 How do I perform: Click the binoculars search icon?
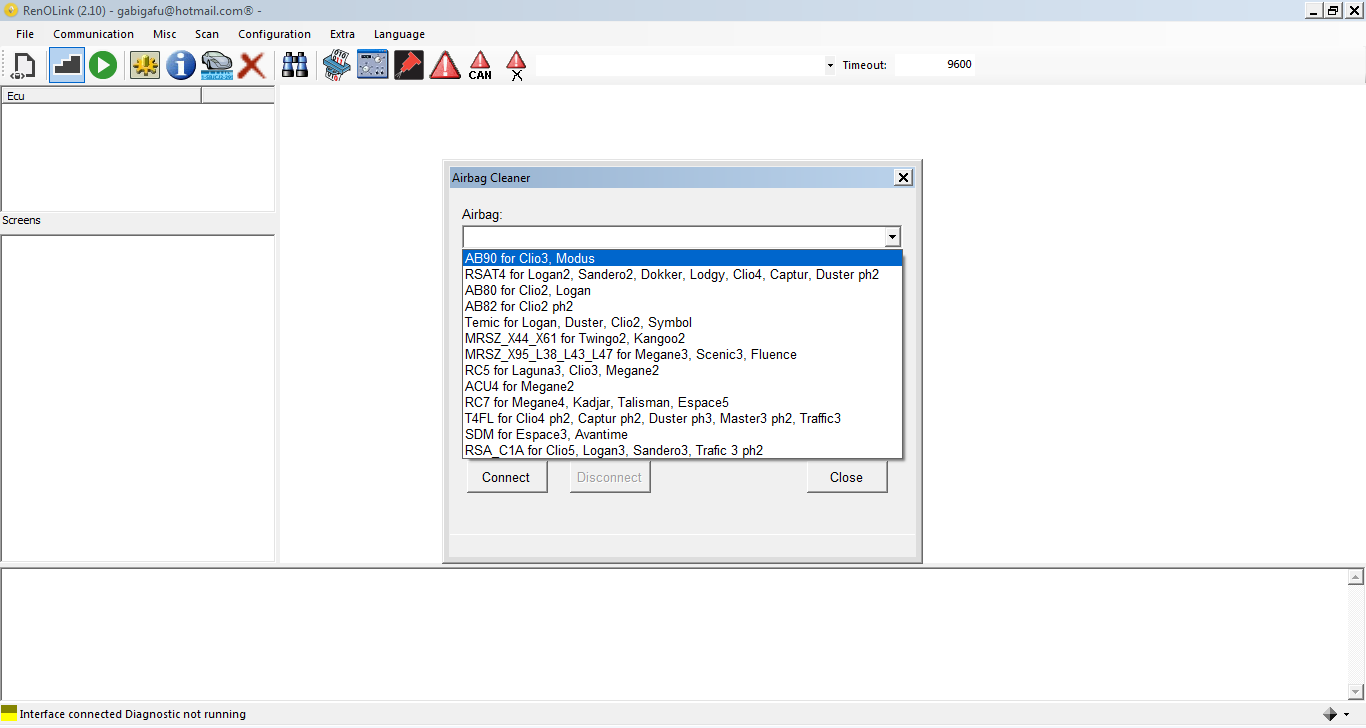[x=295, y=66]
